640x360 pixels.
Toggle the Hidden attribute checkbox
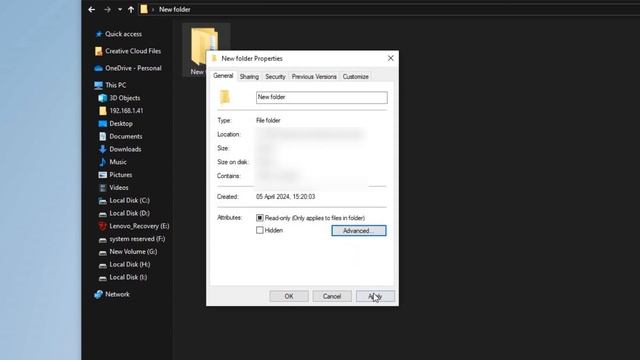click(x=260, y=230)
